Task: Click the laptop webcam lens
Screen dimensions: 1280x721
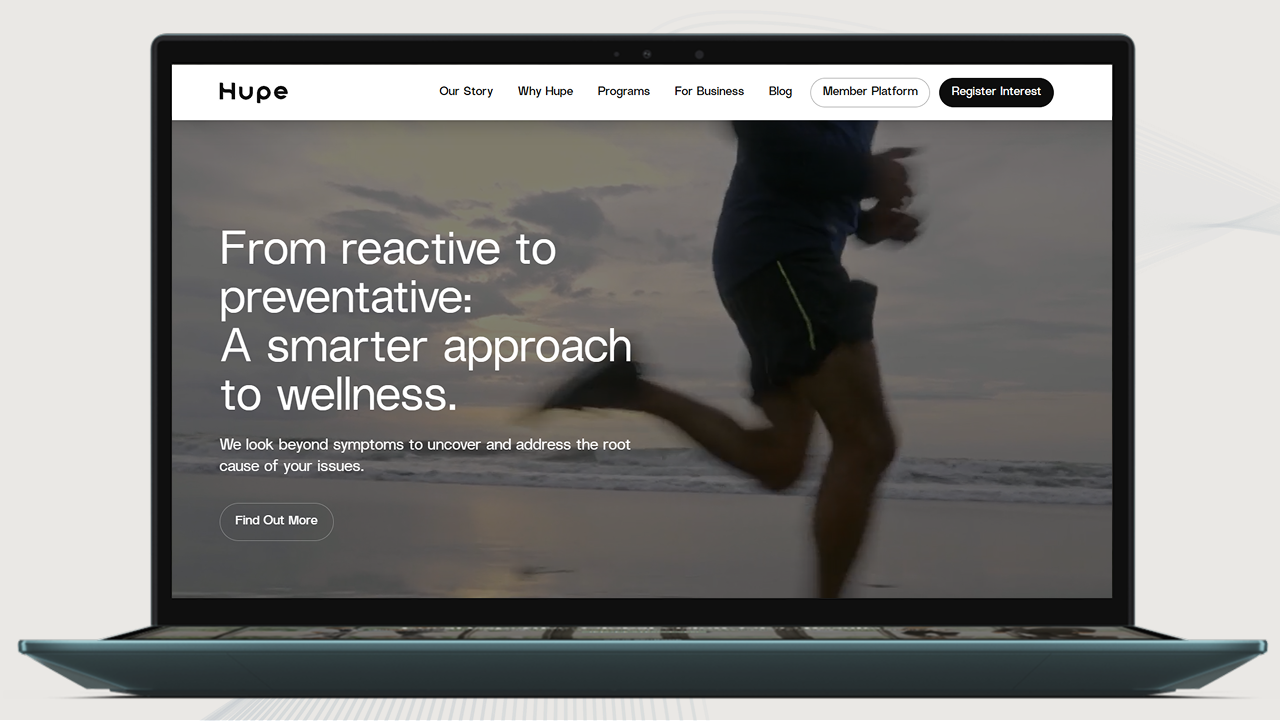Action: pos(647,54)
